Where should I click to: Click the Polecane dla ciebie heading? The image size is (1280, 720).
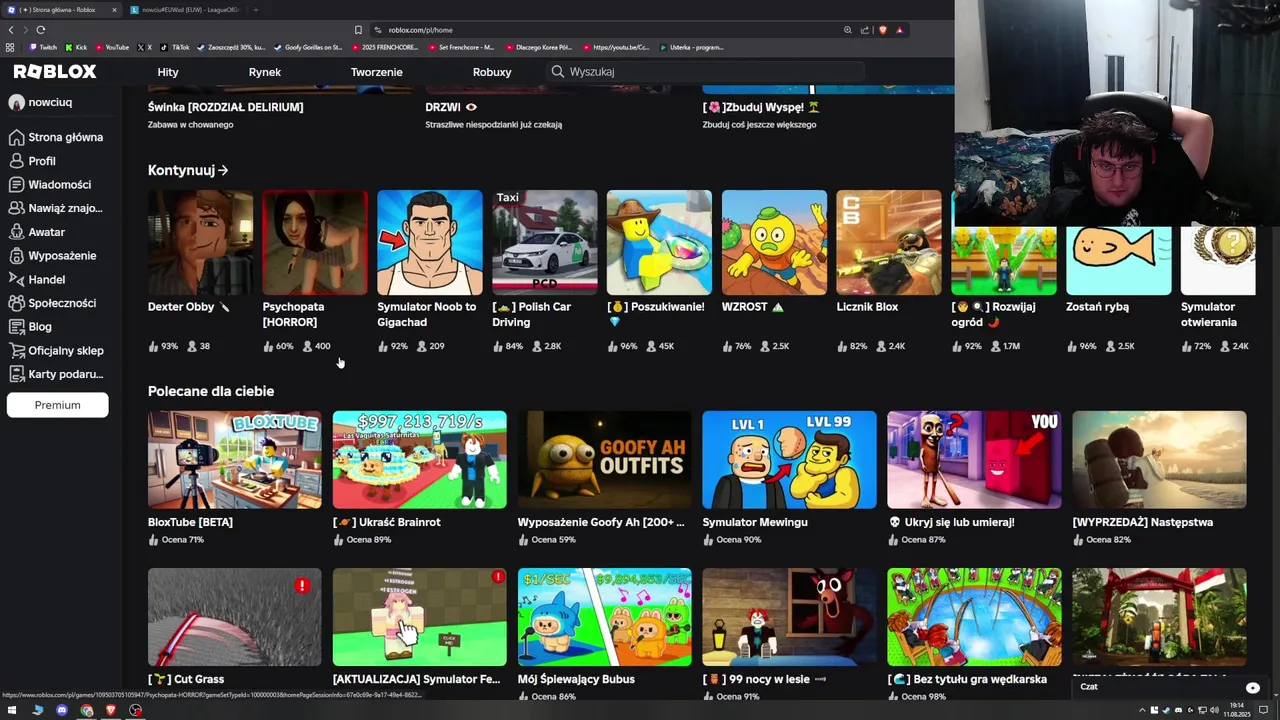(x=211, y=391)
